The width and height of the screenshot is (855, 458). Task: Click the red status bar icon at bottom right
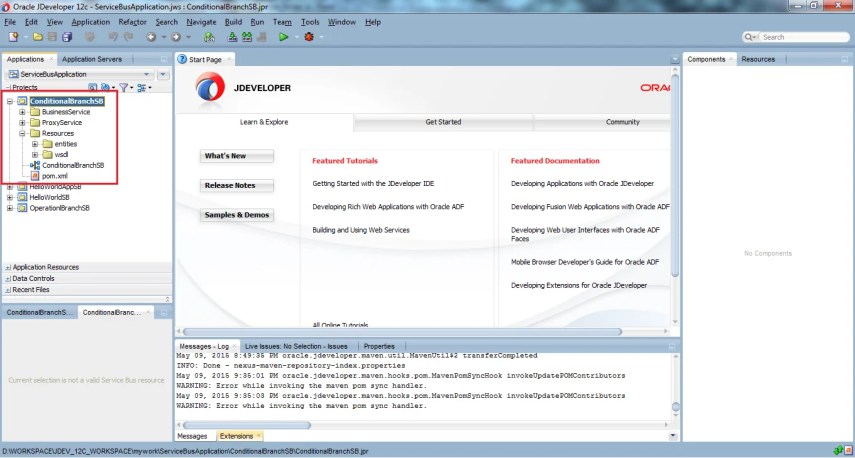848,450
